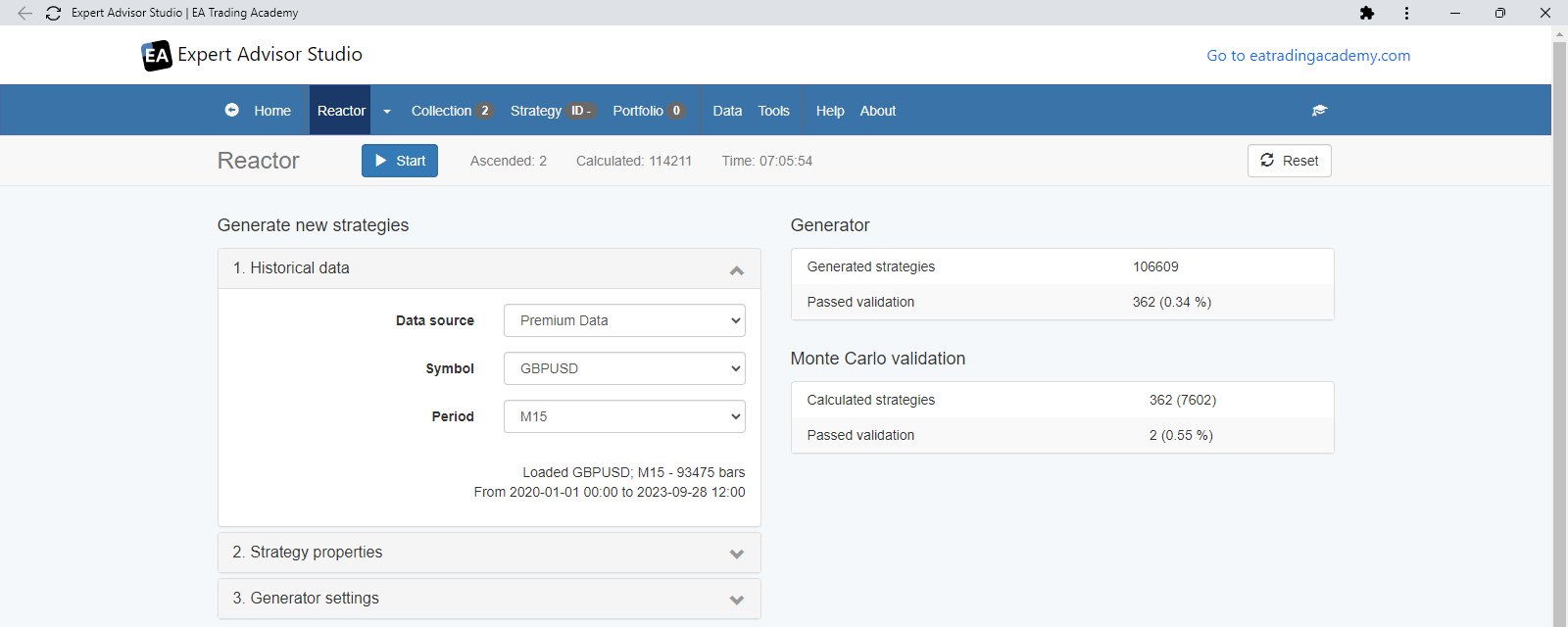Click the Ascended: 2 counter text
1568x627 pixels.
pyautogui.click(x=509, y=161)
